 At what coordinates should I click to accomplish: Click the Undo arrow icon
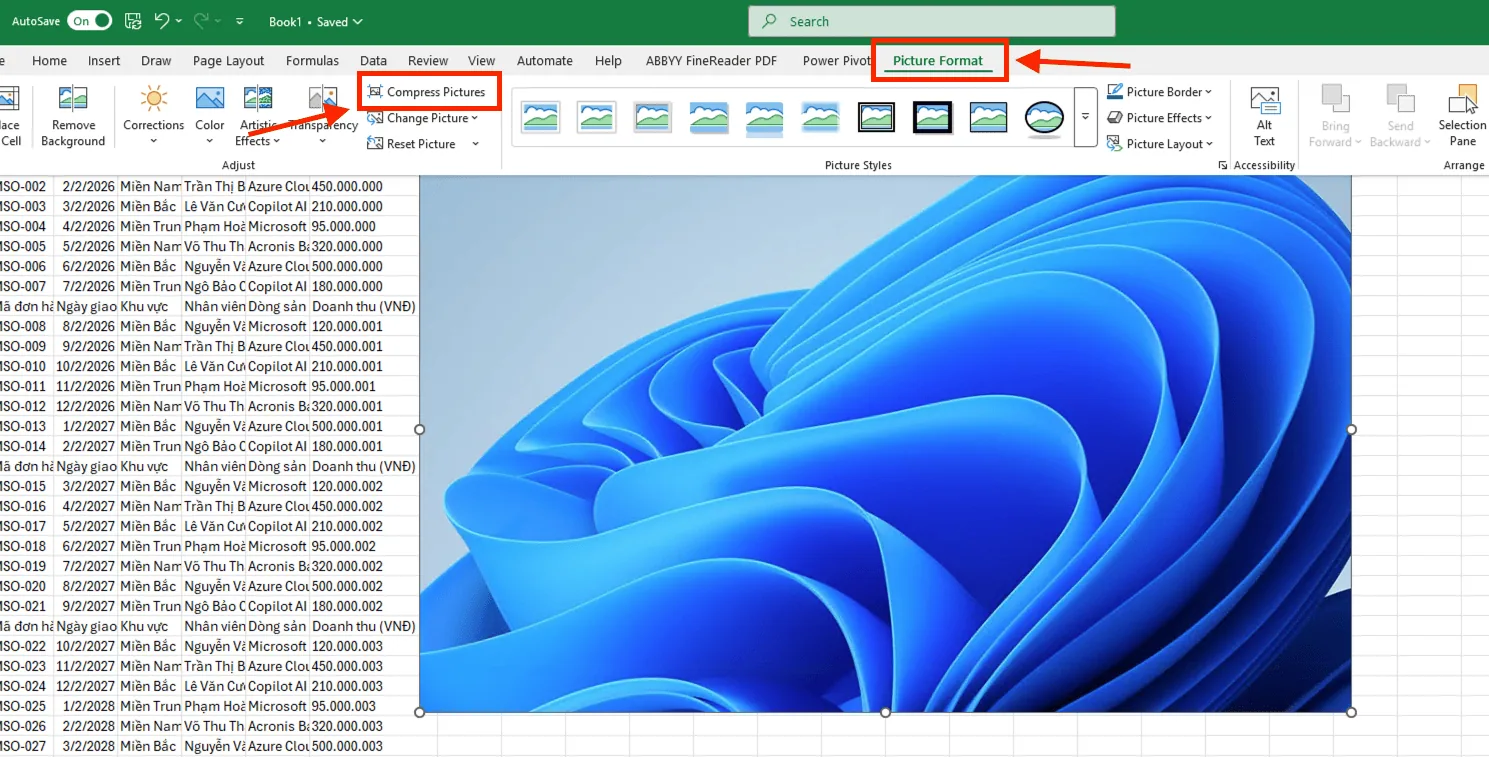159,21
